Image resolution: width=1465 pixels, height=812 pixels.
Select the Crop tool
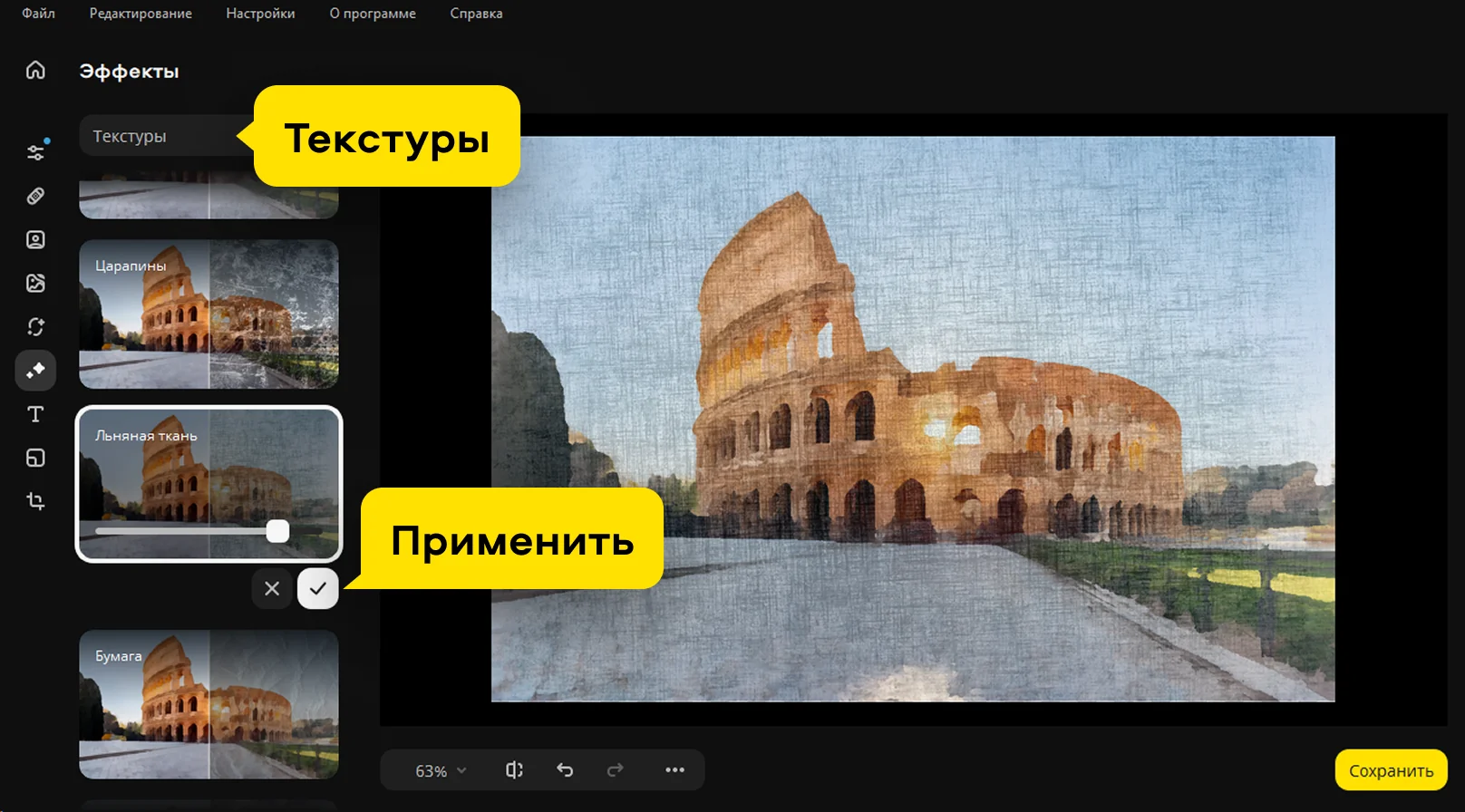pyautogui.click(x=35, y=501)
